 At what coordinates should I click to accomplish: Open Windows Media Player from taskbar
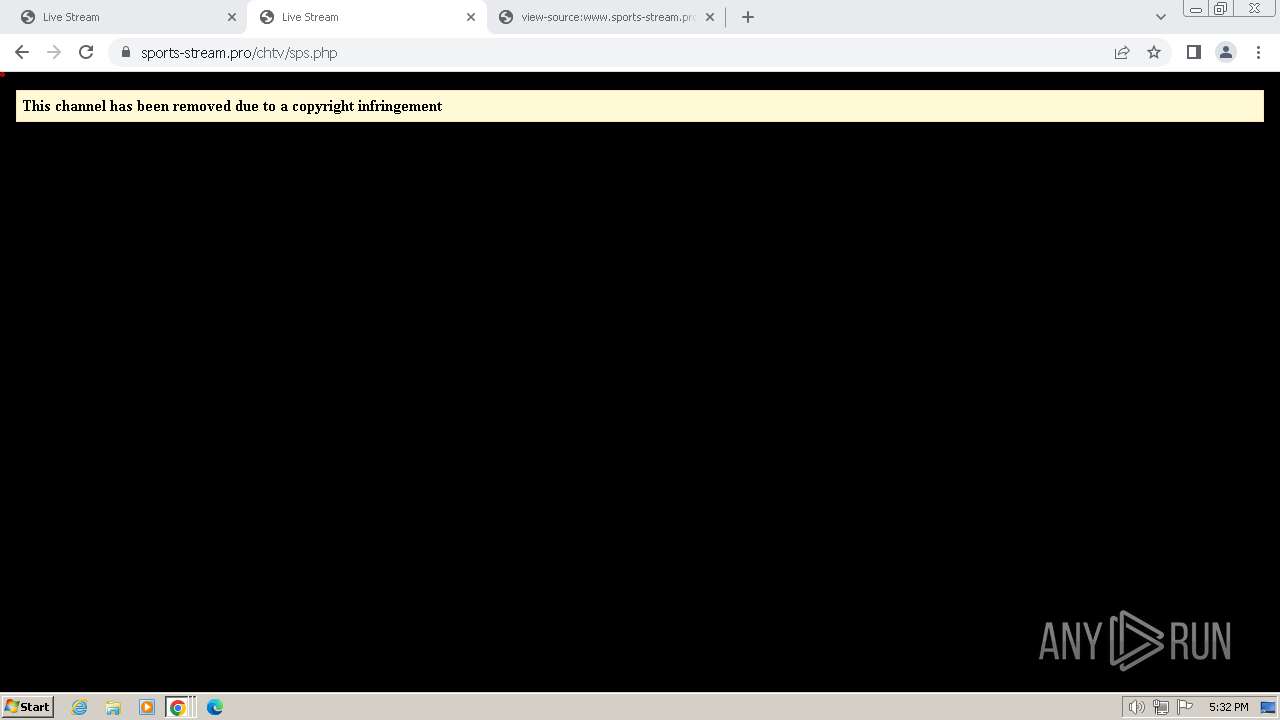pos(146,707)
